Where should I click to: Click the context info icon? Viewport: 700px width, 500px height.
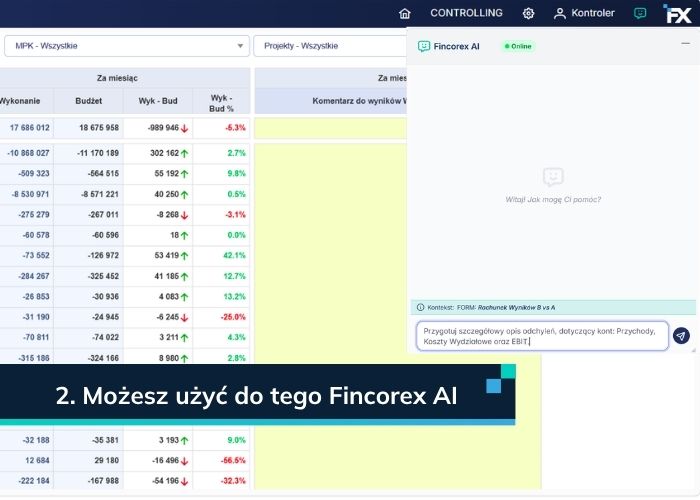coord(420,307)
